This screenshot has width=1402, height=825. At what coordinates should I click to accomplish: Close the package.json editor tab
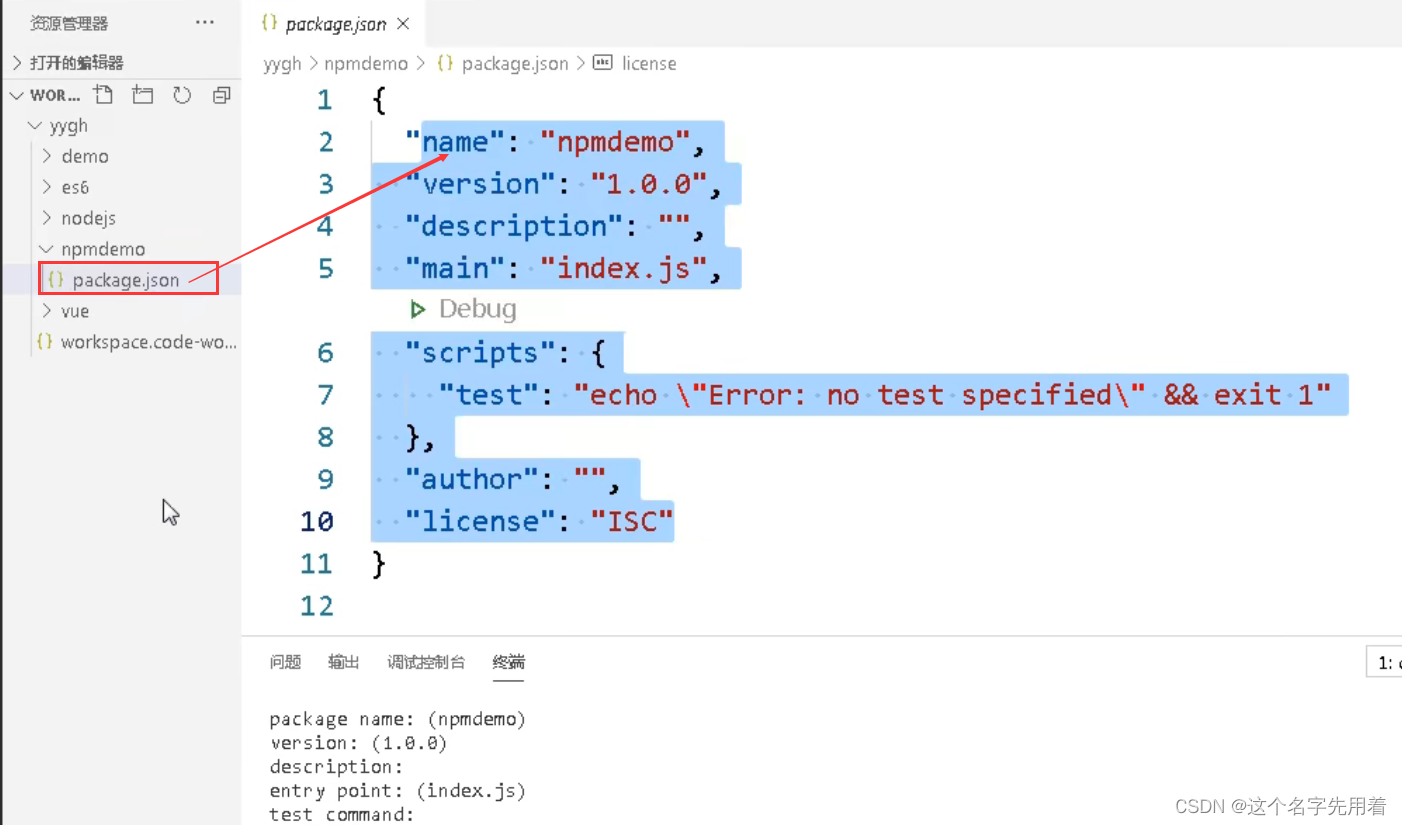coord(403,24)
